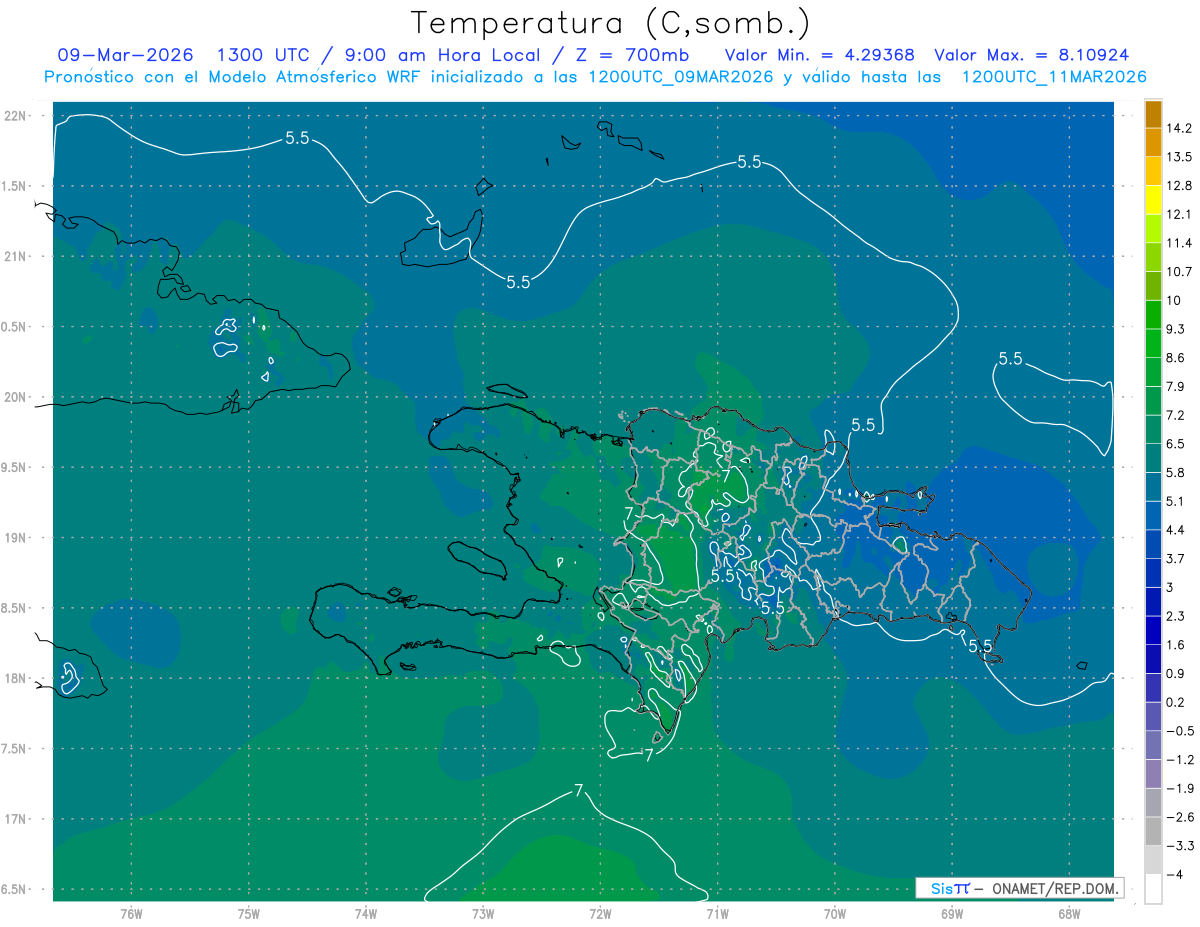
Task: Click the 5.5 contour label nearest 22N
Action: [297, 138]
